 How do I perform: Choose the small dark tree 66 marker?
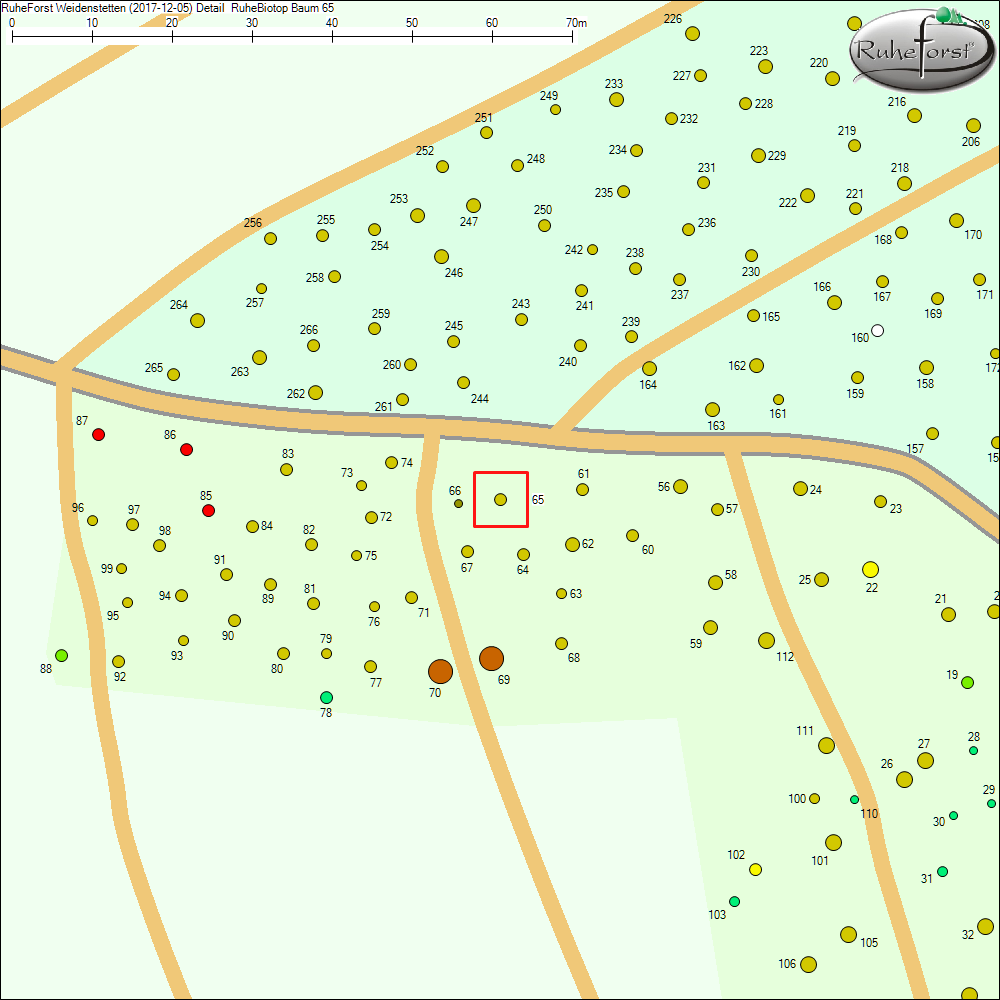[x=458, y=503]
